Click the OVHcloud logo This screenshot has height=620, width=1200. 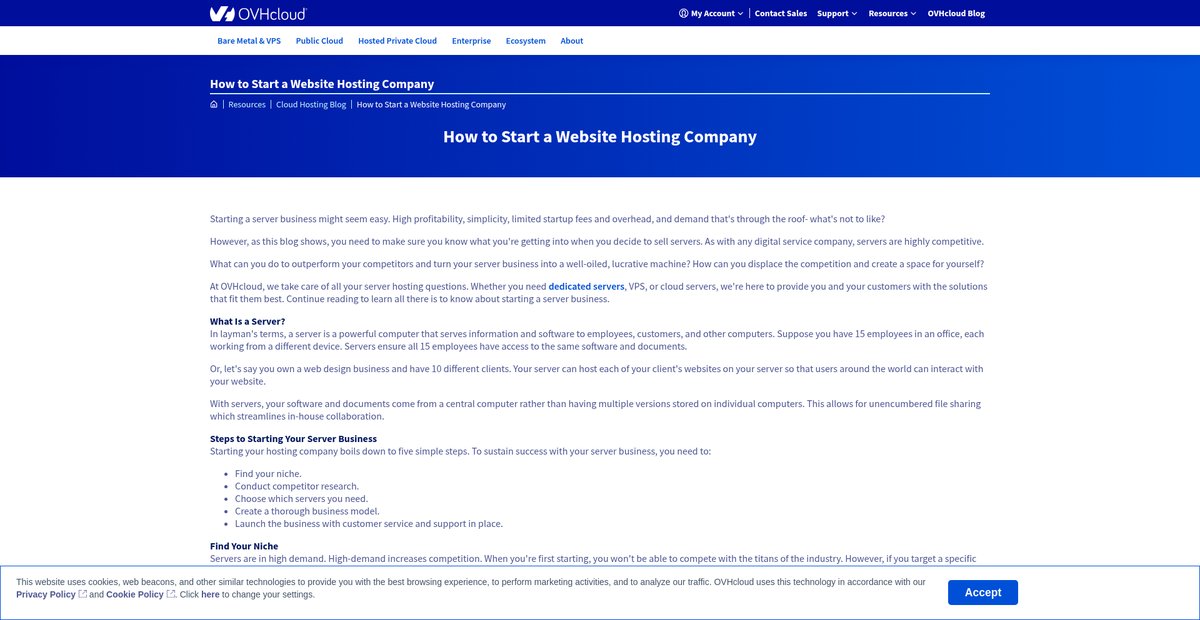258,13
